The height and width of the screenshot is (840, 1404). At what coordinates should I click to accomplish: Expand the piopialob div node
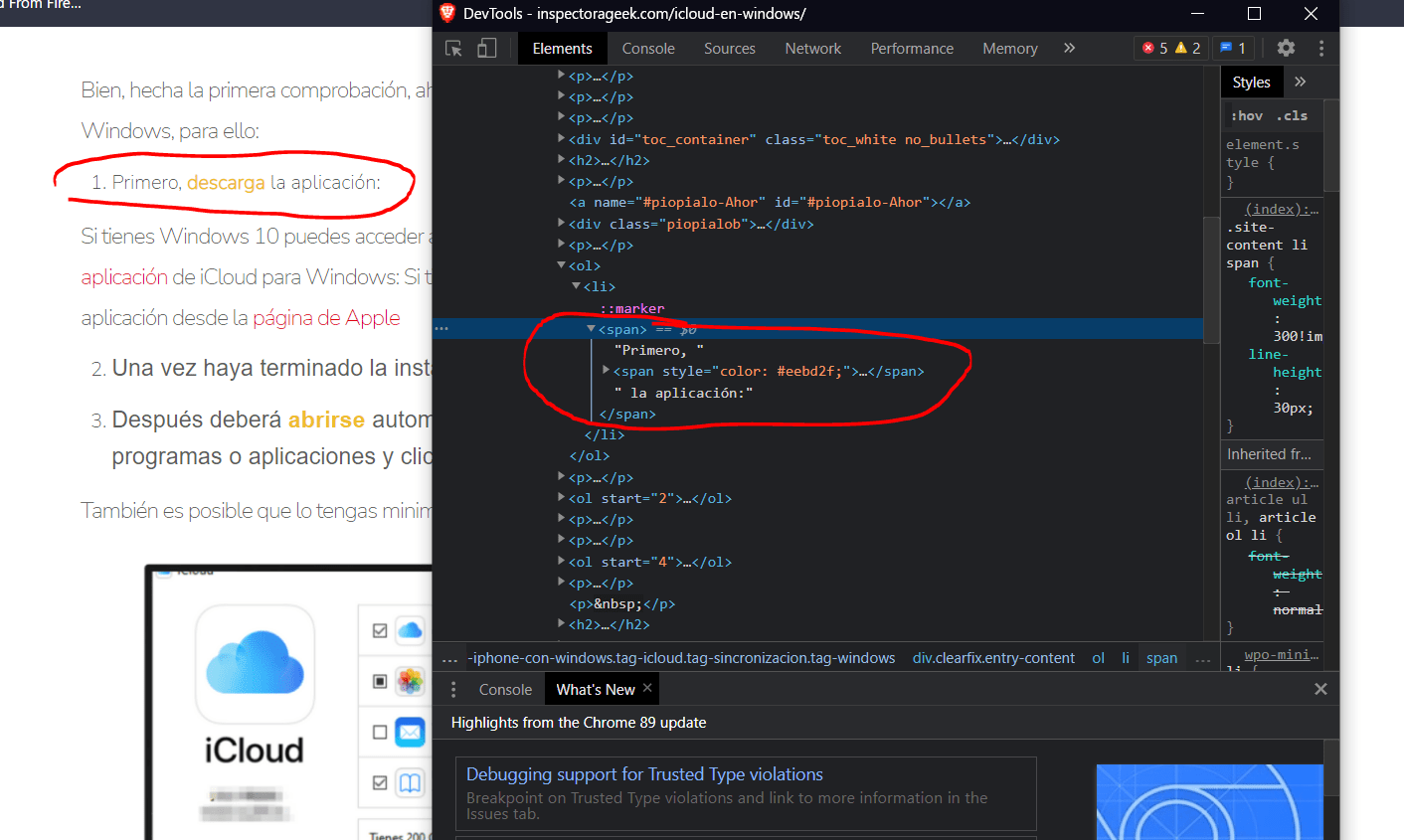562,224
